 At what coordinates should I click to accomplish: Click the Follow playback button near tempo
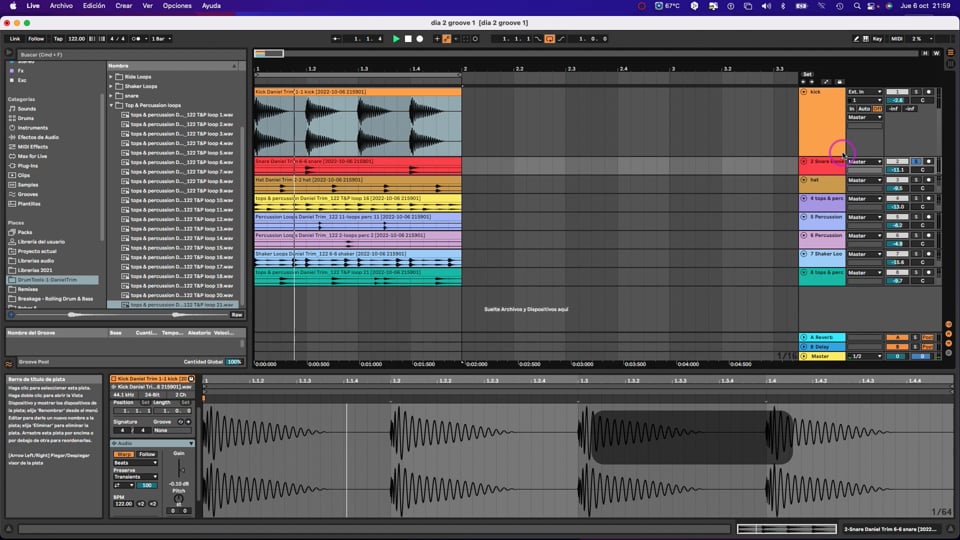[36, 39]
